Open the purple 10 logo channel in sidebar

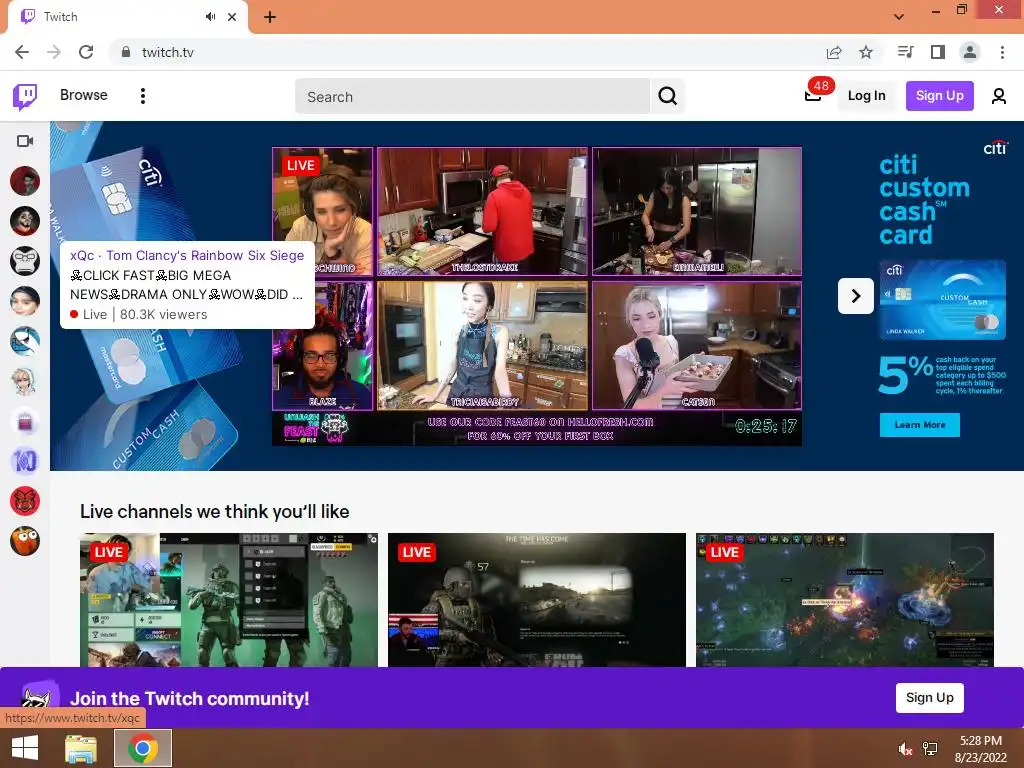(x=25, y=461)
